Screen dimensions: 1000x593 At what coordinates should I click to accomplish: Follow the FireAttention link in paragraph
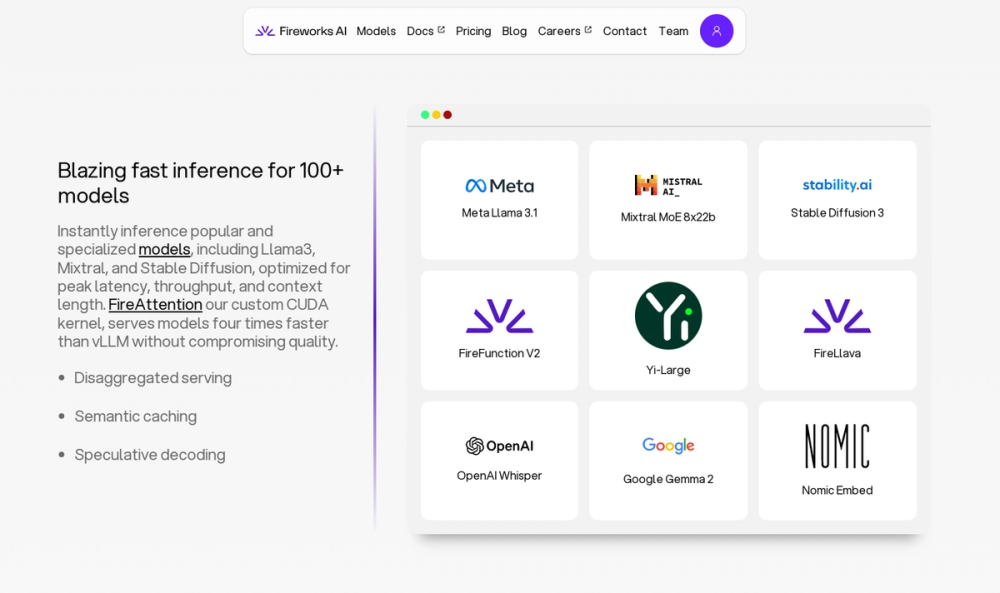click(x=155, y=304)
